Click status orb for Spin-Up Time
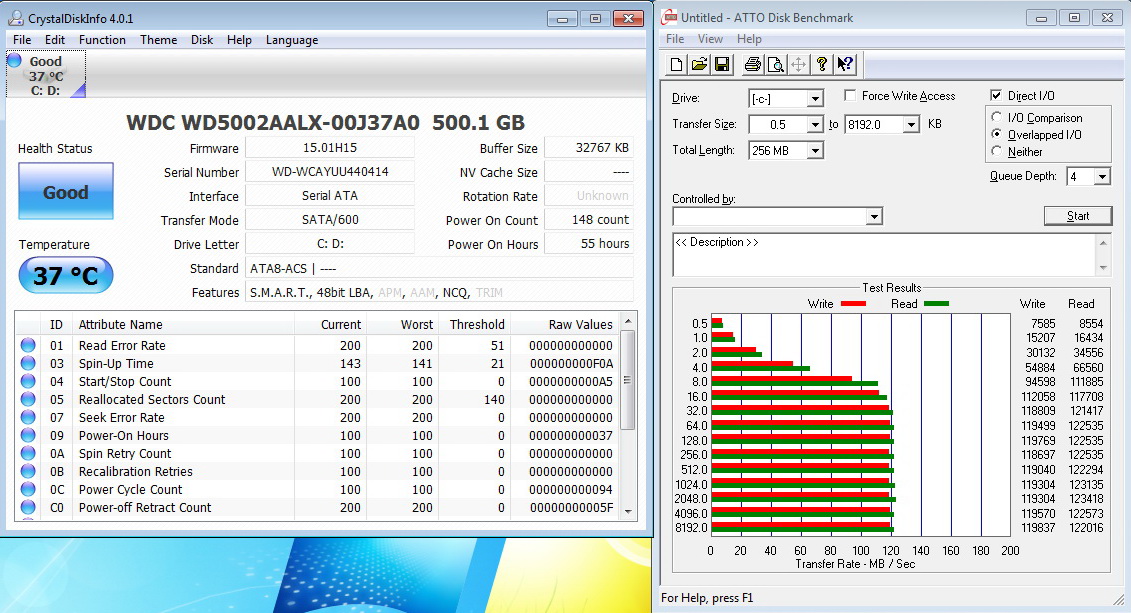The height and width of the screenshot is (613, 1131). (x=28, y=363)
